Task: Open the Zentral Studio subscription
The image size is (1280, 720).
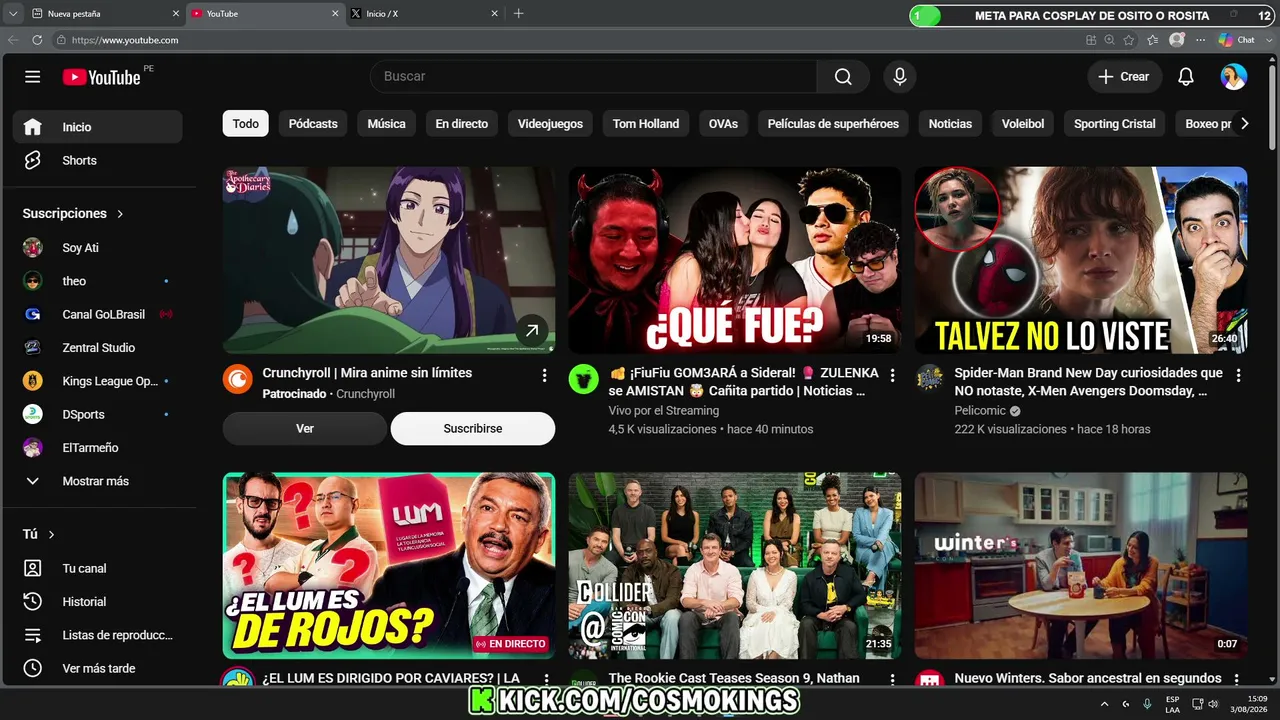Action: click(98, 348)
